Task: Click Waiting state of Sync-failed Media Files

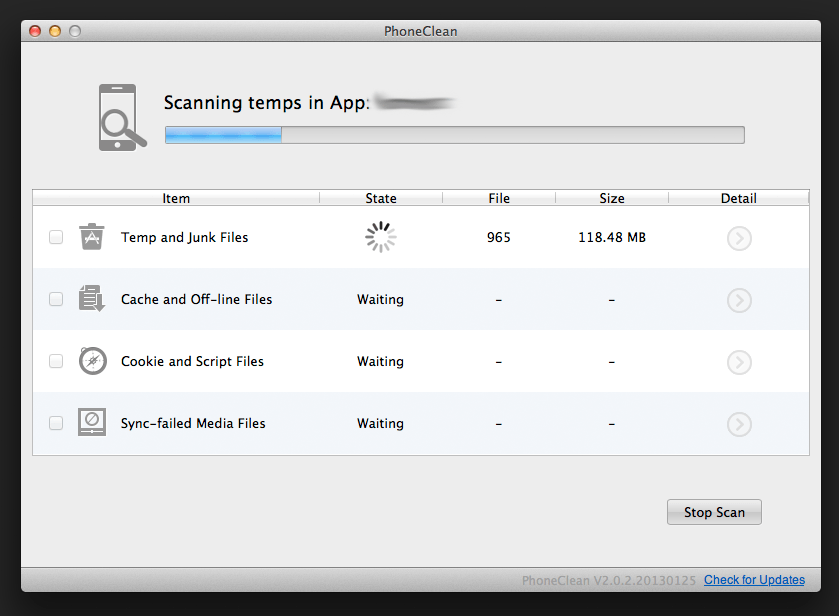Action: pos(380,423)
